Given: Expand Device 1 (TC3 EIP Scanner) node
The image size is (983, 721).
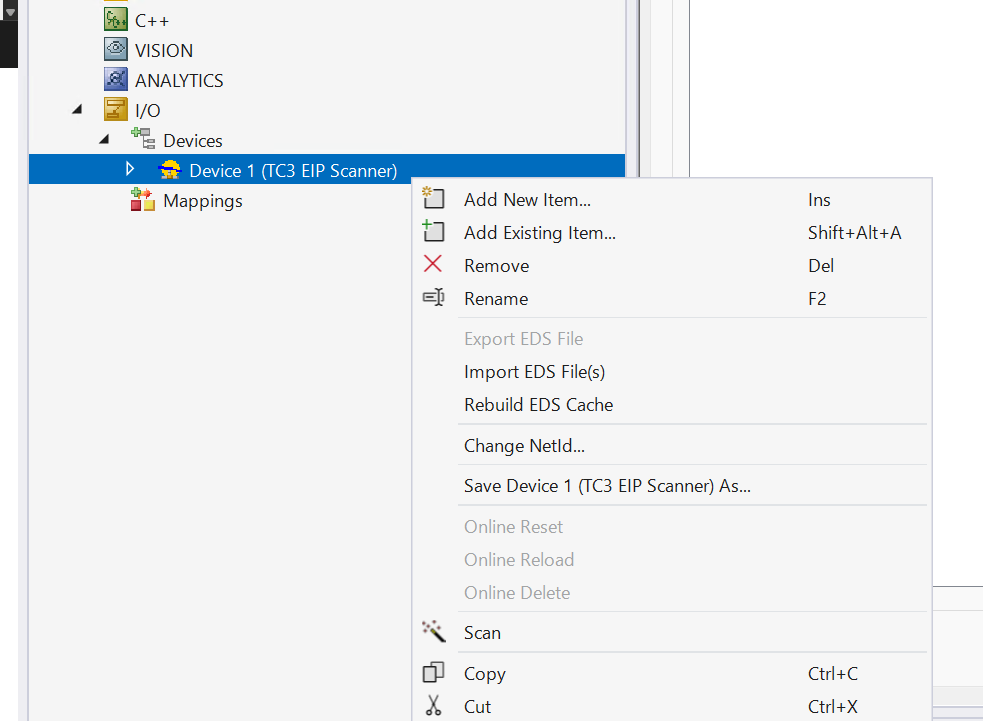Looking at the screenshot, I should tap(130, 170).
